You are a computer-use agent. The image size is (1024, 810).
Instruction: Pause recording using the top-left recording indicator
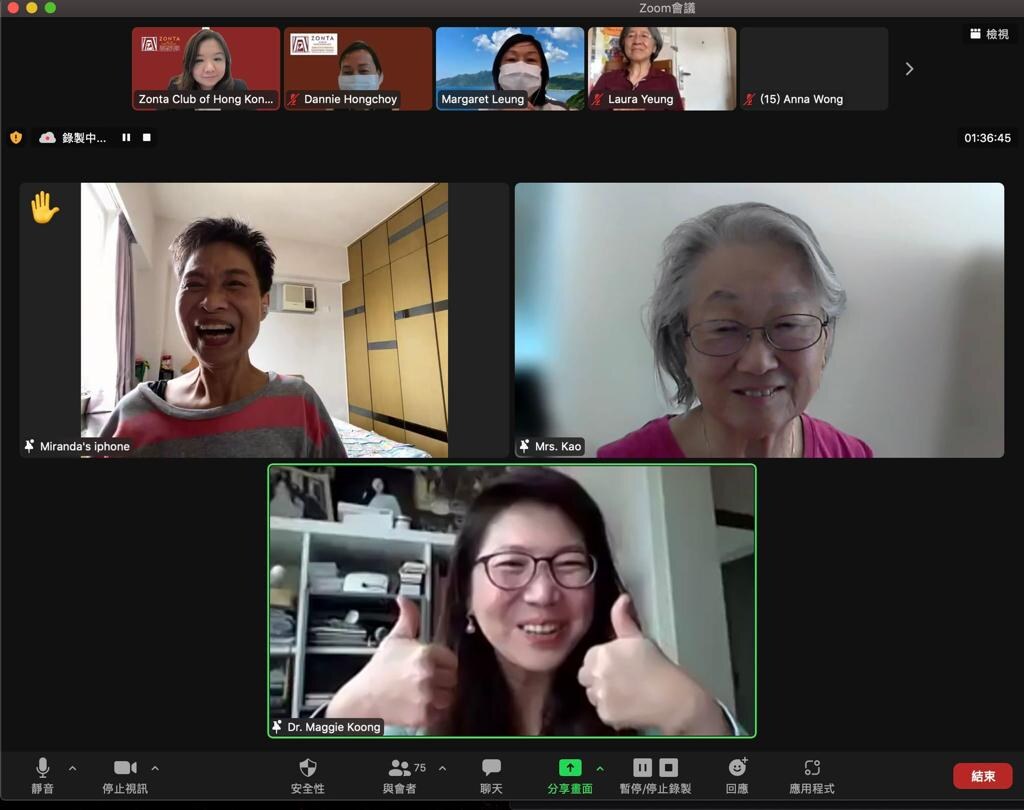(x=126, y=138)
